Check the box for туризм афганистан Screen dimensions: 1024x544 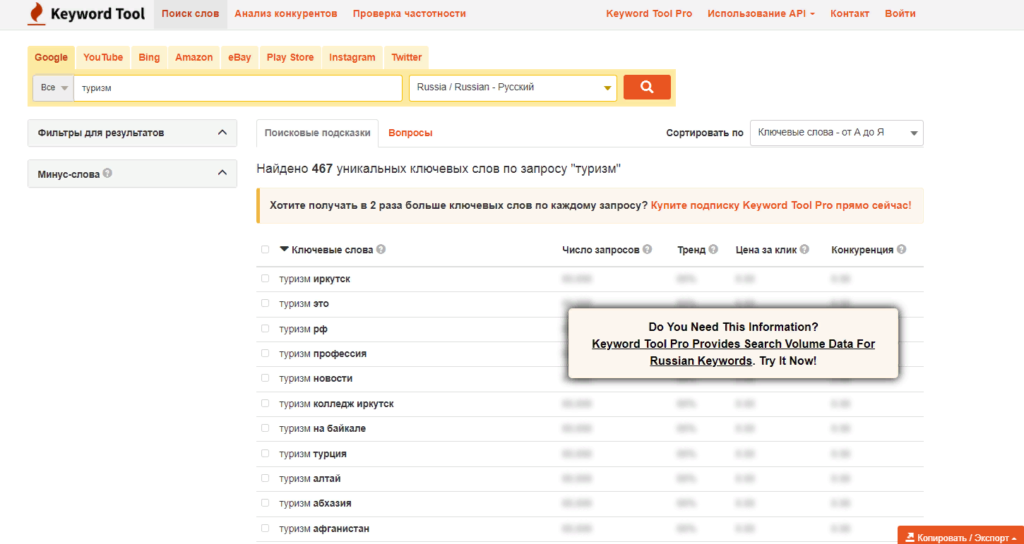point(264,528)
